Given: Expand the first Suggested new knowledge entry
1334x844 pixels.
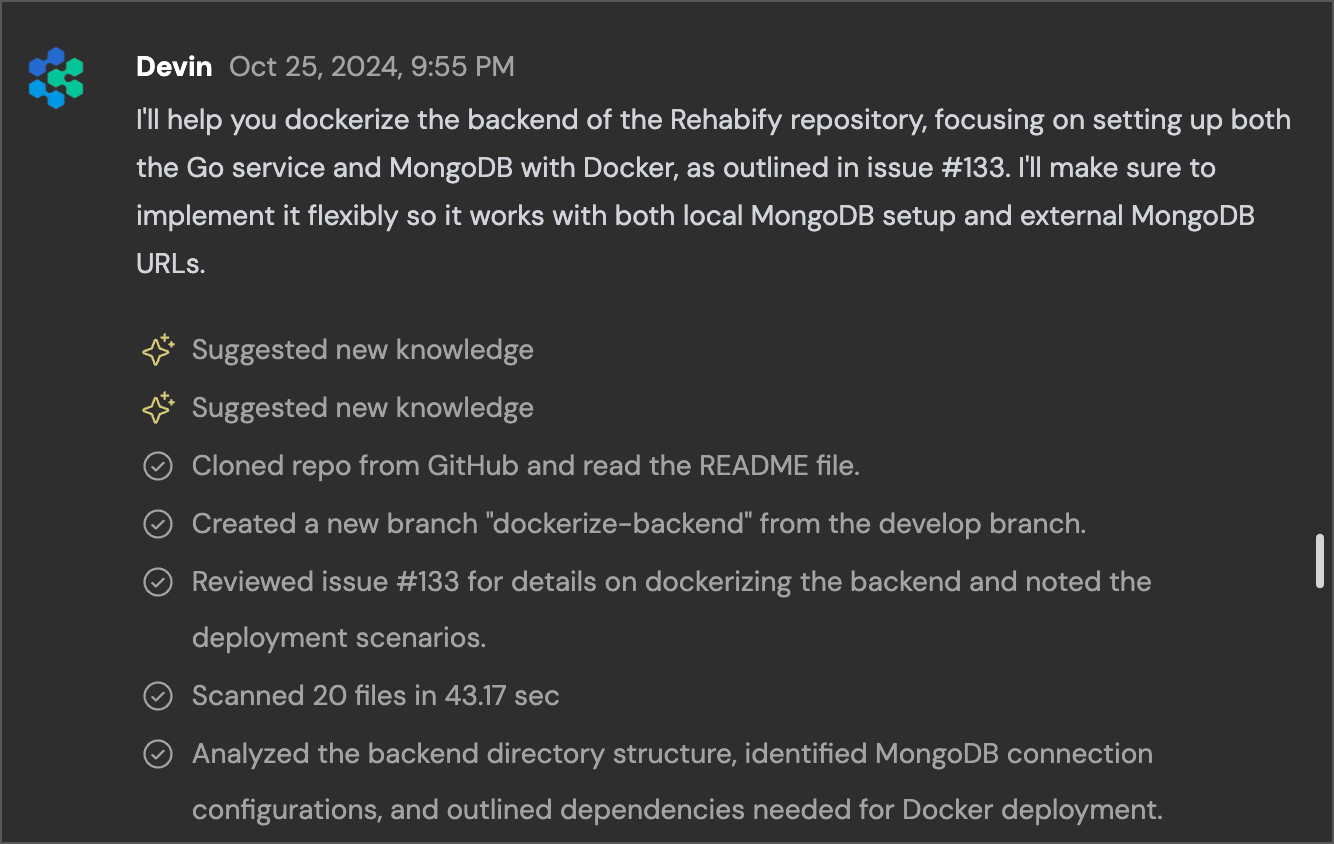Looking at the screenshot, I should [x=363, y=350].
